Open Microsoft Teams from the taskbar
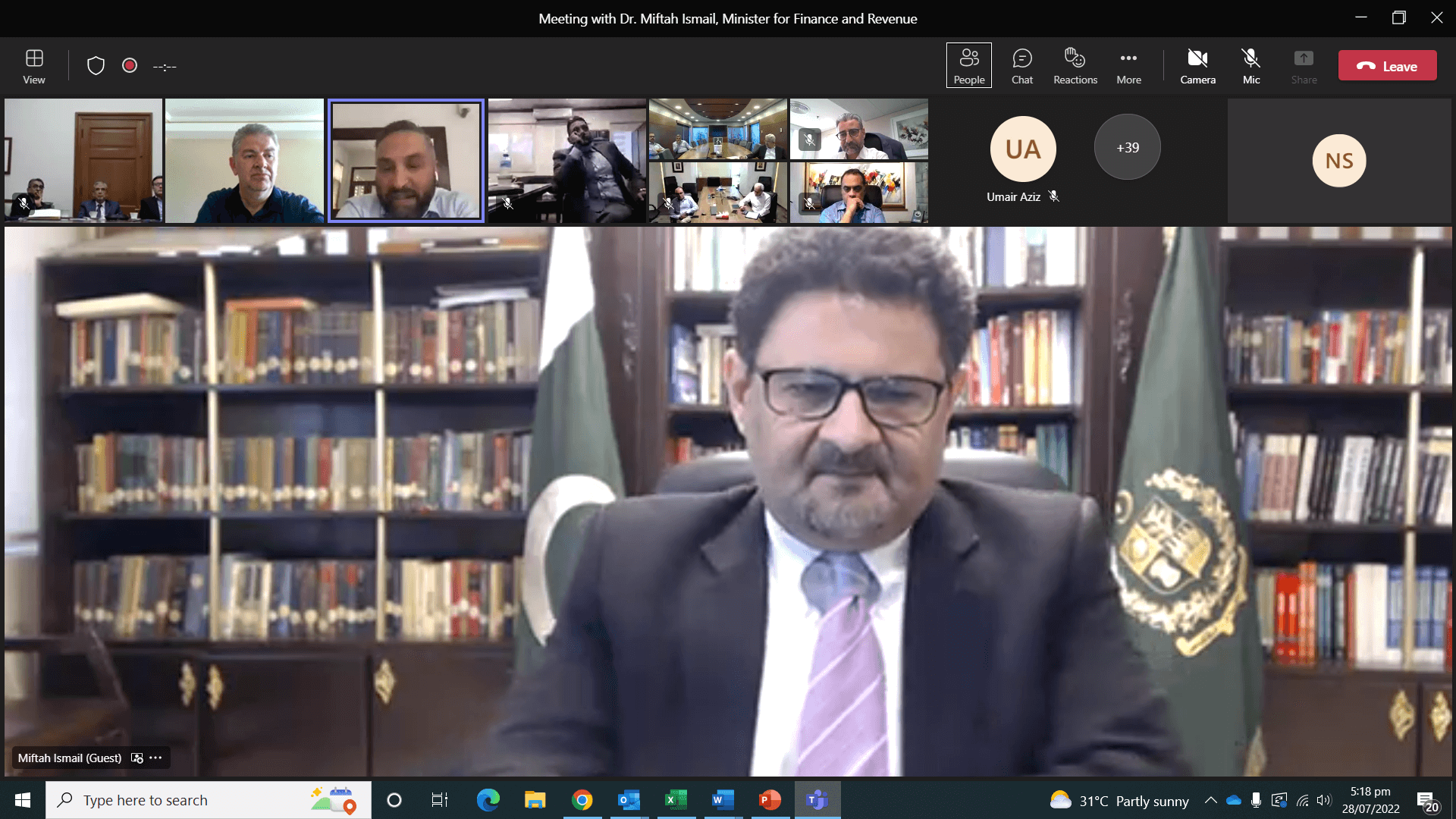The width and height of the screenshot is (1456, 819). [x=817, y=800]
